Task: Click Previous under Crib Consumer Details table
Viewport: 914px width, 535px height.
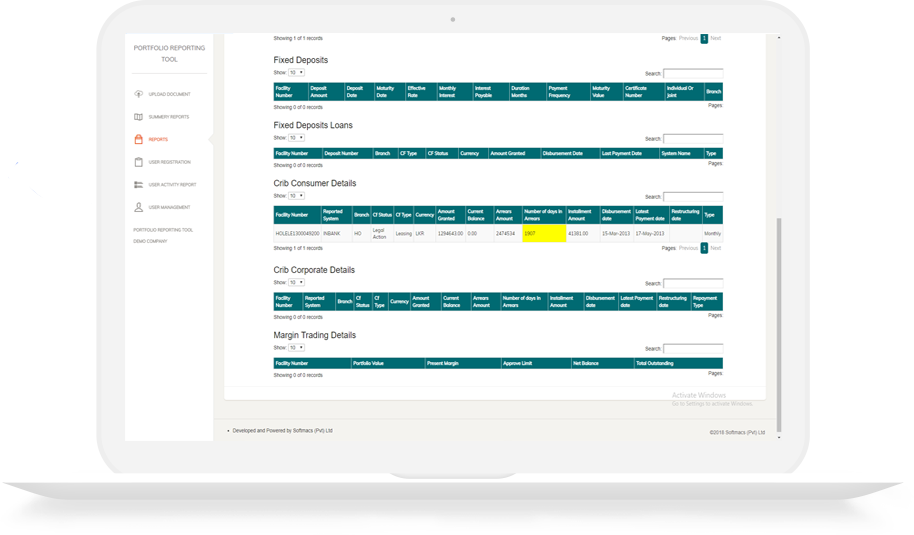Action: coord(689,248)
